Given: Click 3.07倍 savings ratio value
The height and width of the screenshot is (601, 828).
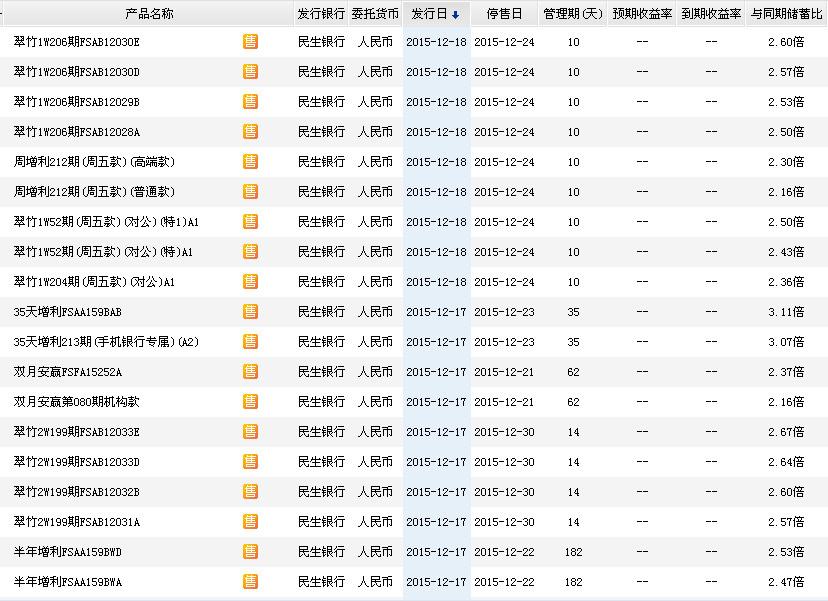Looking at the screenshot, I should (x=786, y=342).
